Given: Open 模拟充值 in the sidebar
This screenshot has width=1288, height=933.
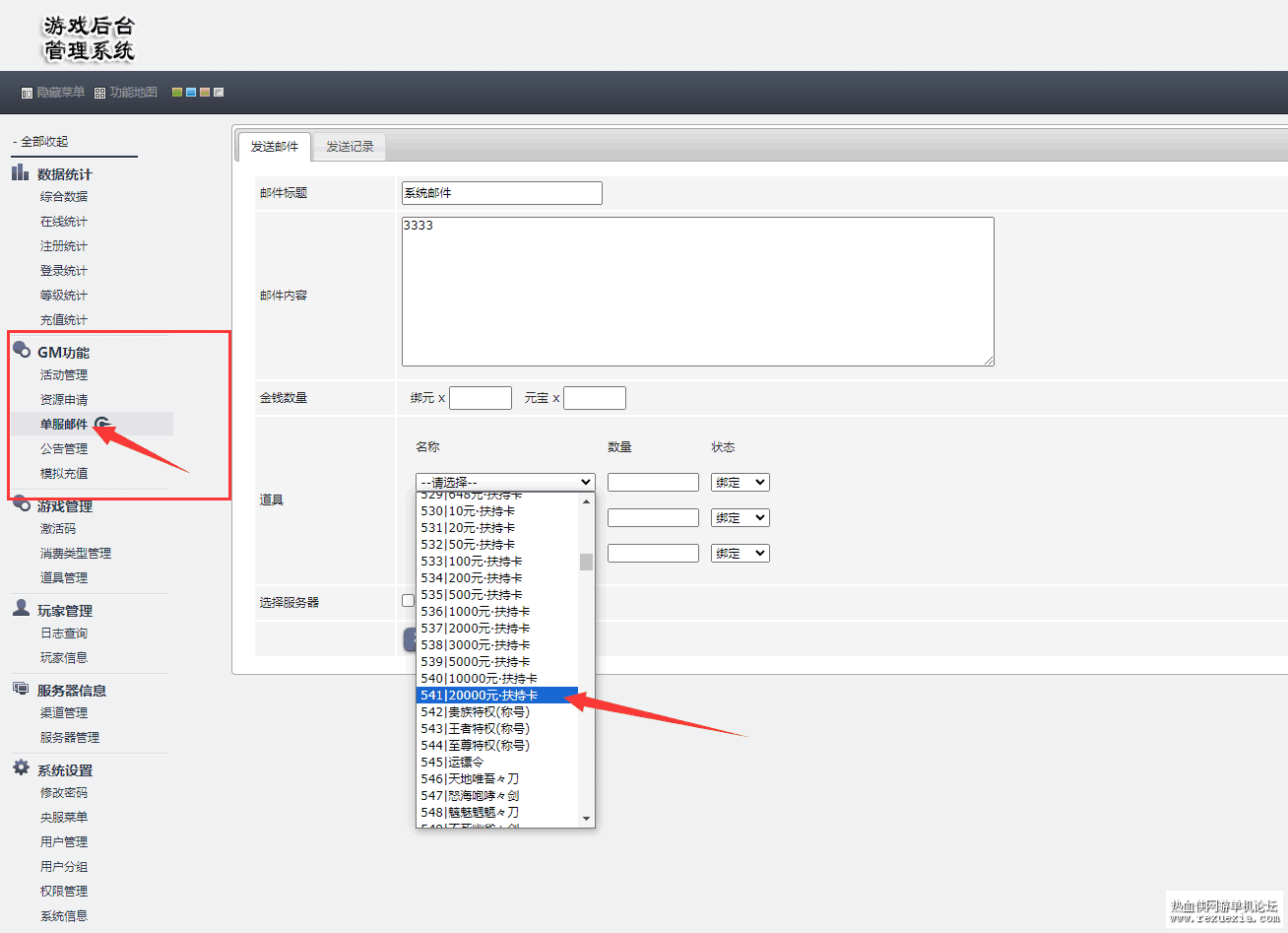Looking at the screenshot, I should click(64, 474).
